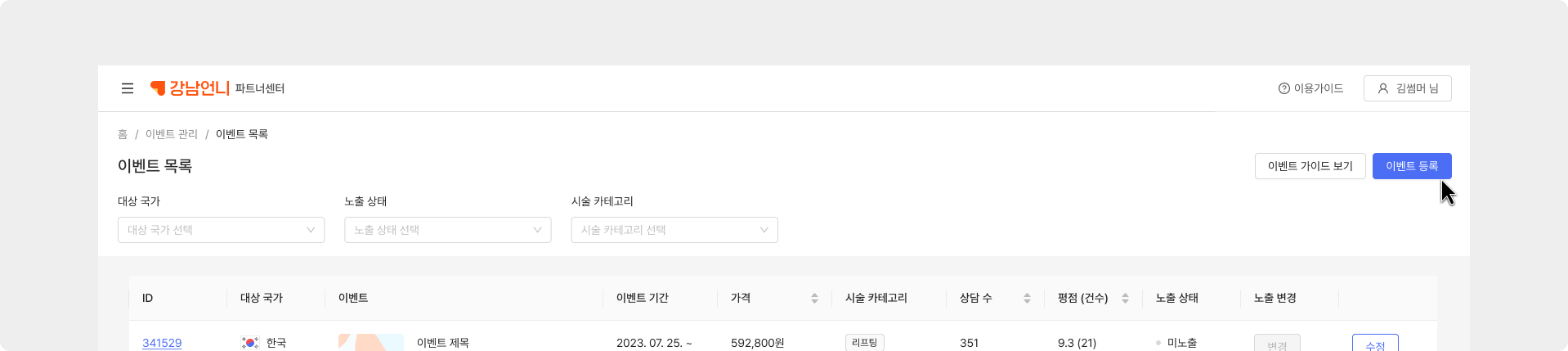
Task: Sort the table by 가격
Action: [814, 299]
